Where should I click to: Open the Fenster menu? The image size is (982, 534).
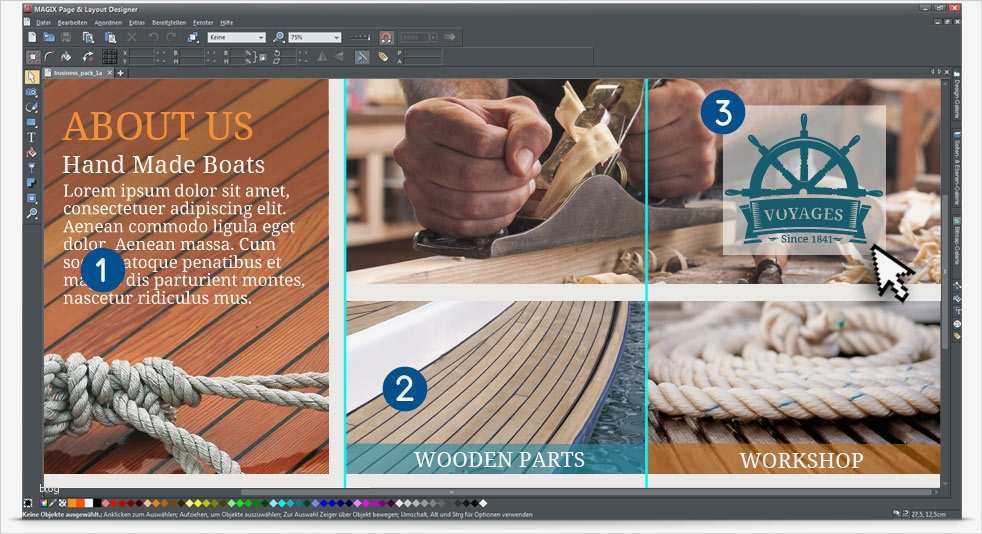pos(202,21)
